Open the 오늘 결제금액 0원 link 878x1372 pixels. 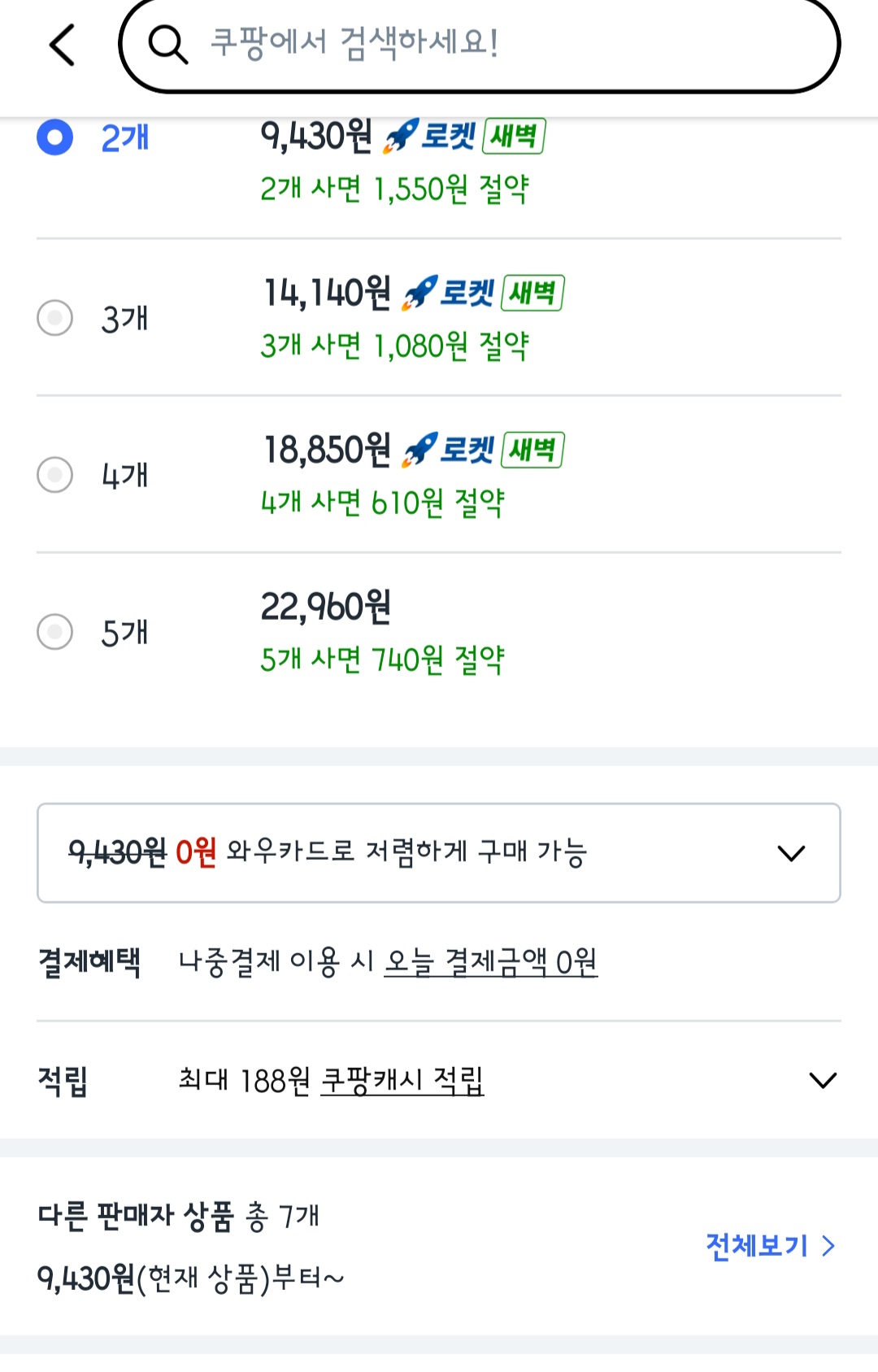coord(490,962)
